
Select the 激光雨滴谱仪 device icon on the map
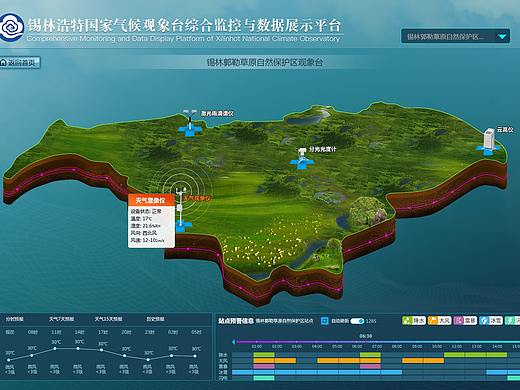click(x=190, y=123)
